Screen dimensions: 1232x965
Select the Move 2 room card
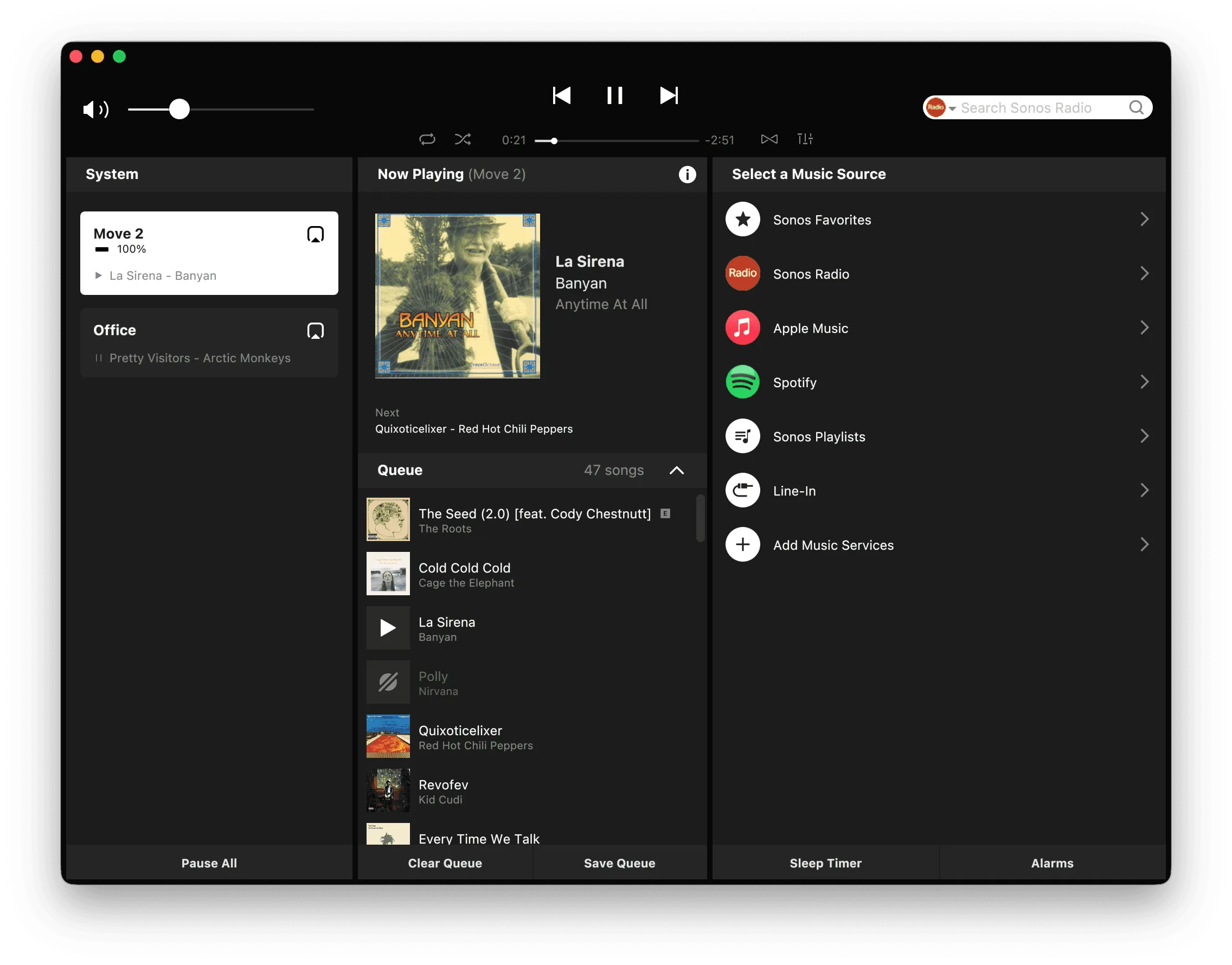[x=209, y=253]
